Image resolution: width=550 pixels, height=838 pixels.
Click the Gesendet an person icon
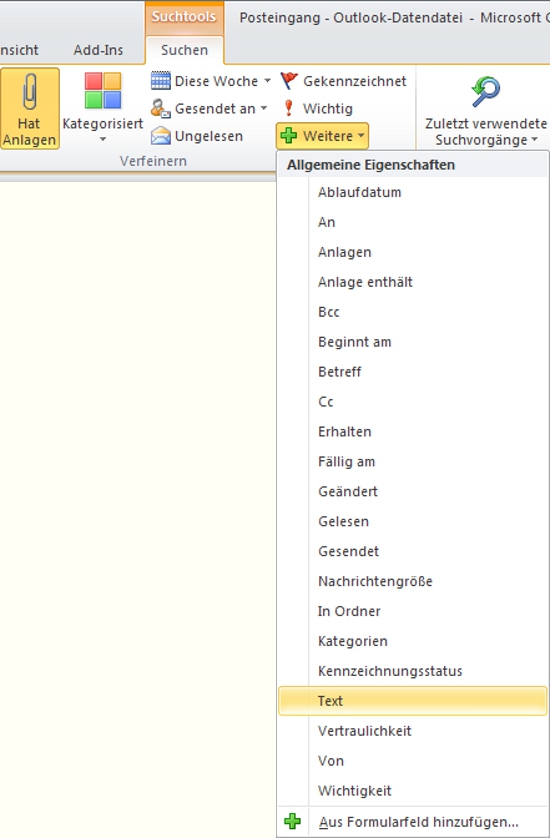161,108
